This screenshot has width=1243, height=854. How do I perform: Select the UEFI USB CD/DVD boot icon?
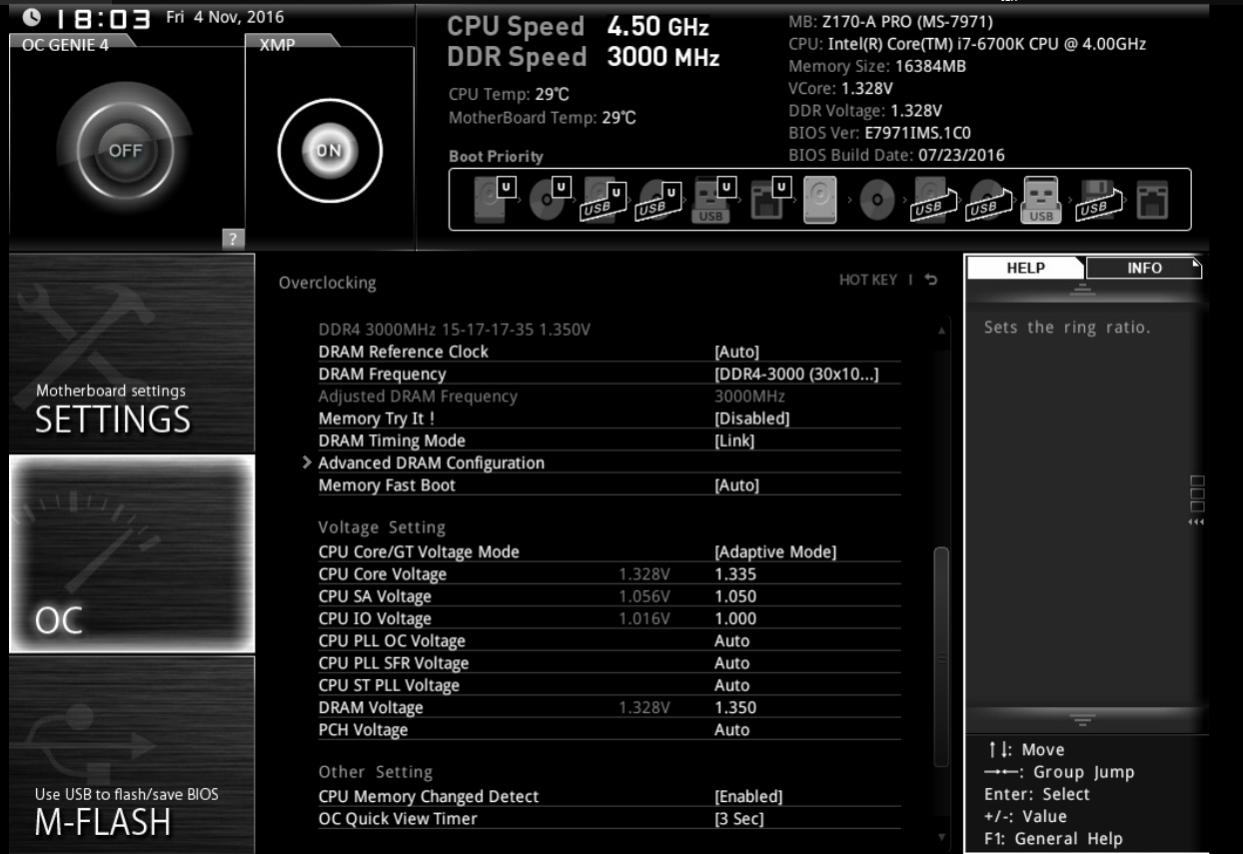pos(660,199)
